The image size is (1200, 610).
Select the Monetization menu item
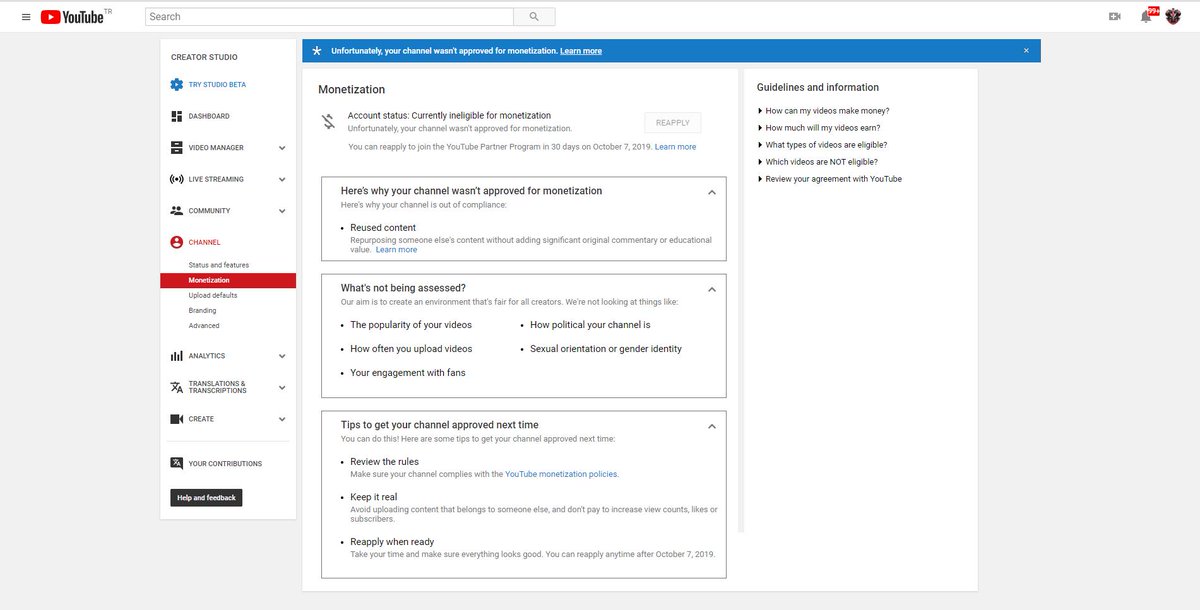pos(228,280)
